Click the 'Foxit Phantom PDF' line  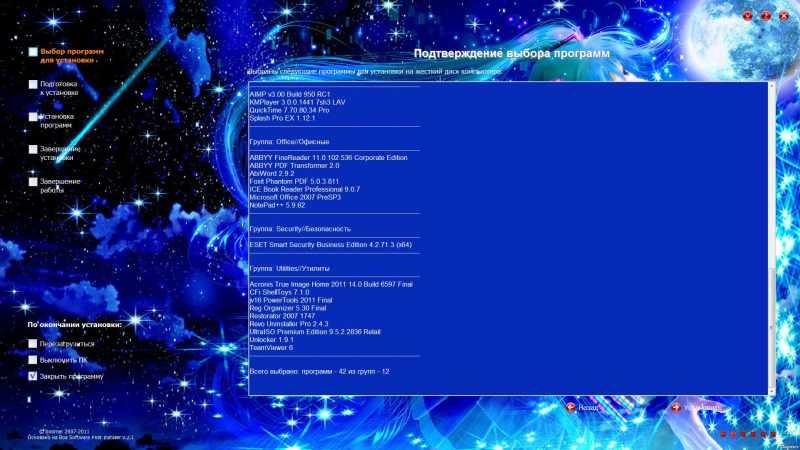[x=294, y=181]
